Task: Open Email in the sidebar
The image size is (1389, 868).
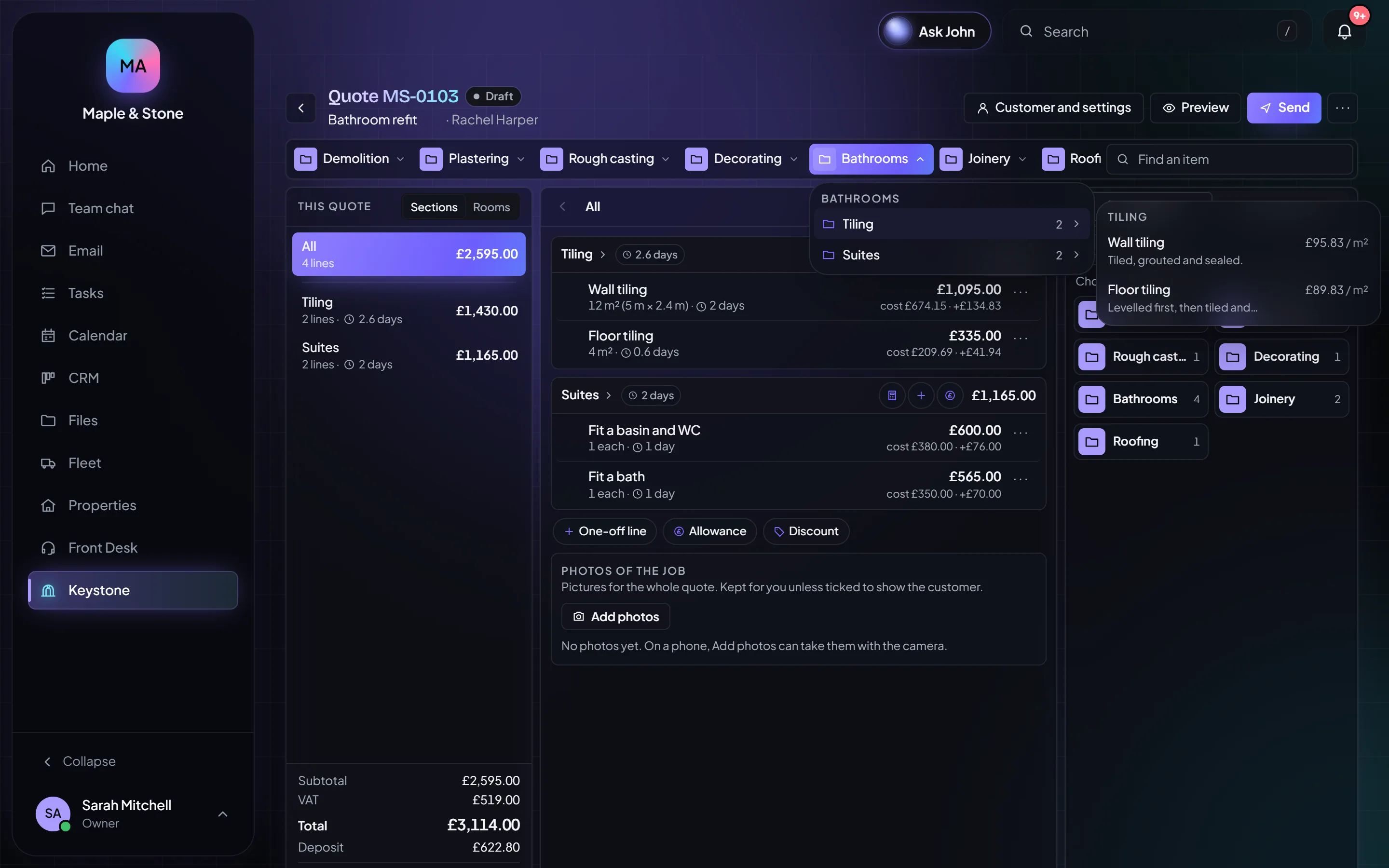Action: tap(133, 251)
